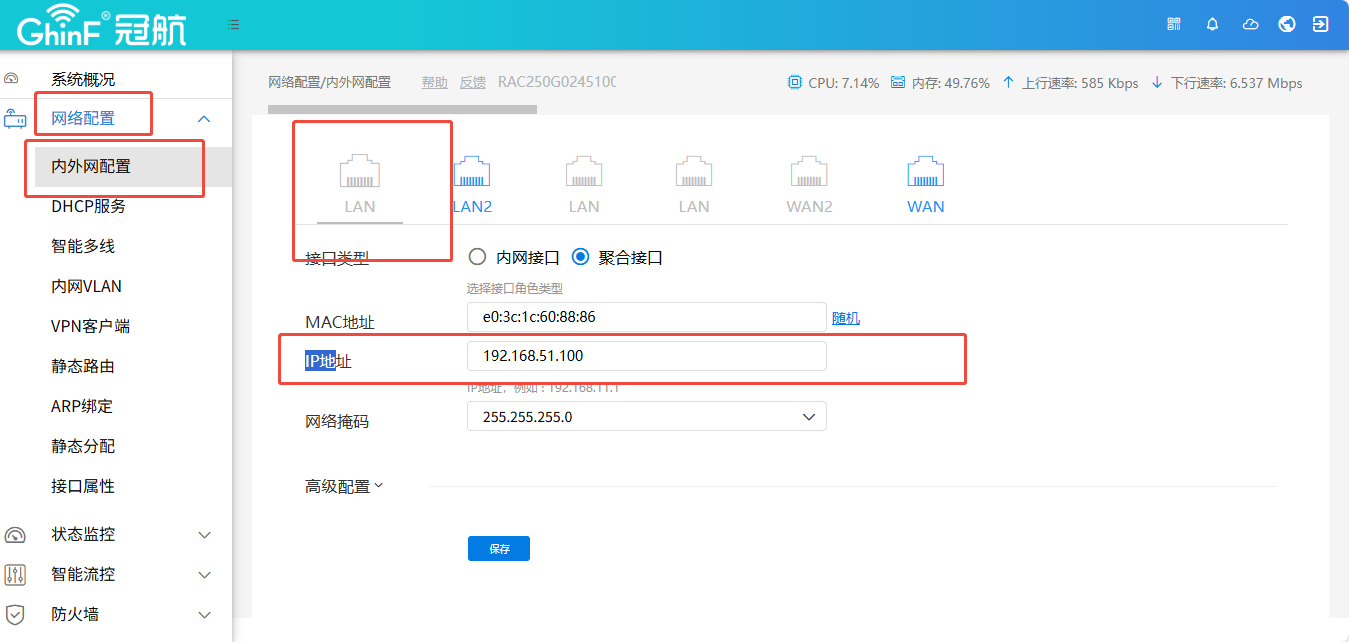Log out using the exit icon
The height and width of the screenshot is (642, 1349).
1320,24
